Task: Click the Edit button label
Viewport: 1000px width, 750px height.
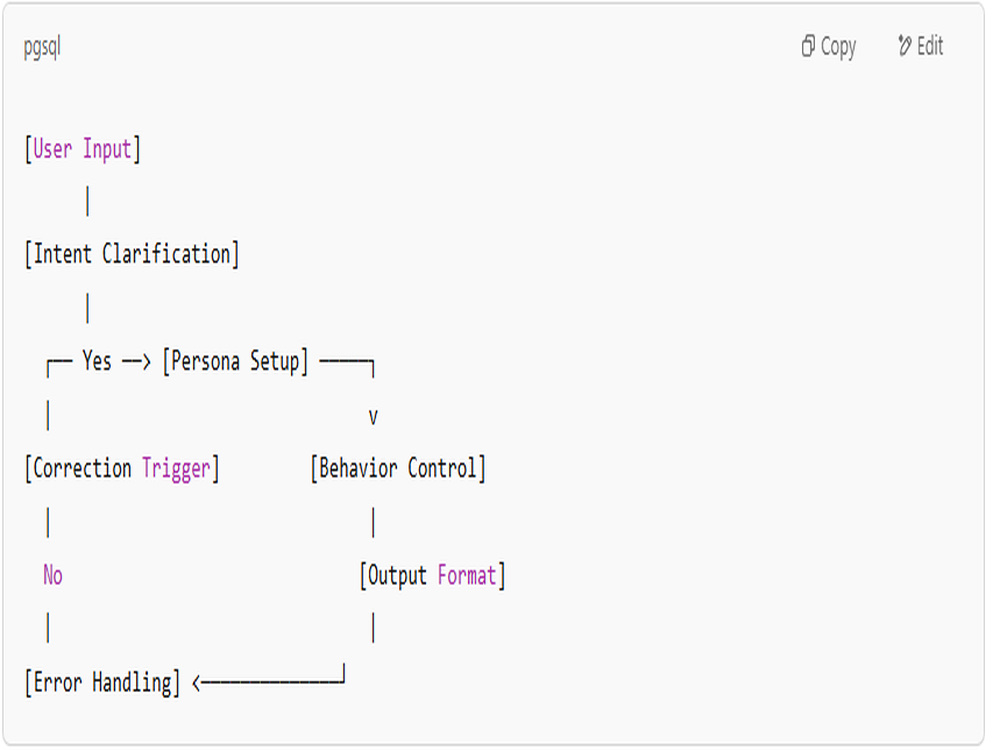Action: point(930,46)
